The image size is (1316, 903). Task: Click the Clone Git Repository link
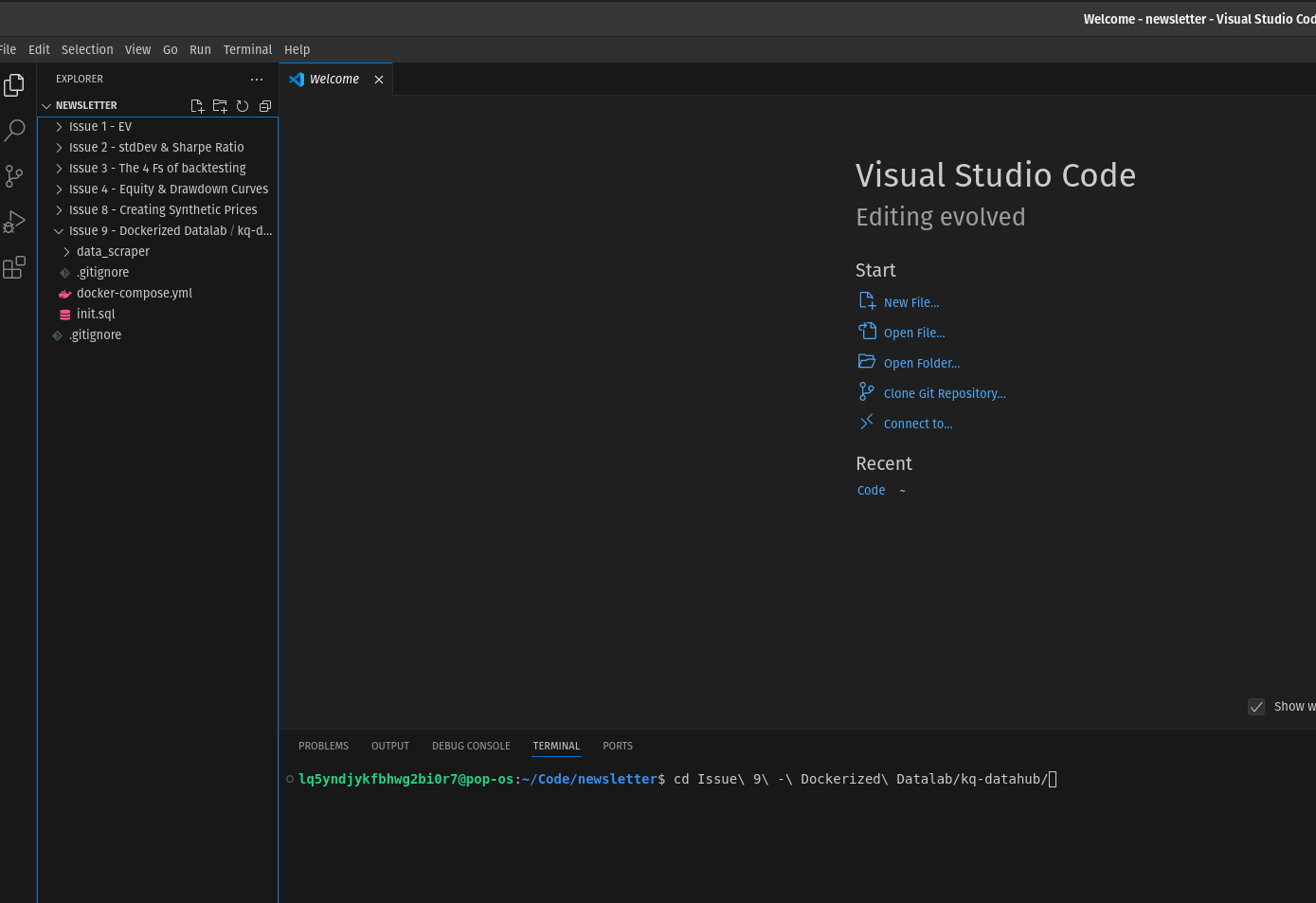point(944,394)
